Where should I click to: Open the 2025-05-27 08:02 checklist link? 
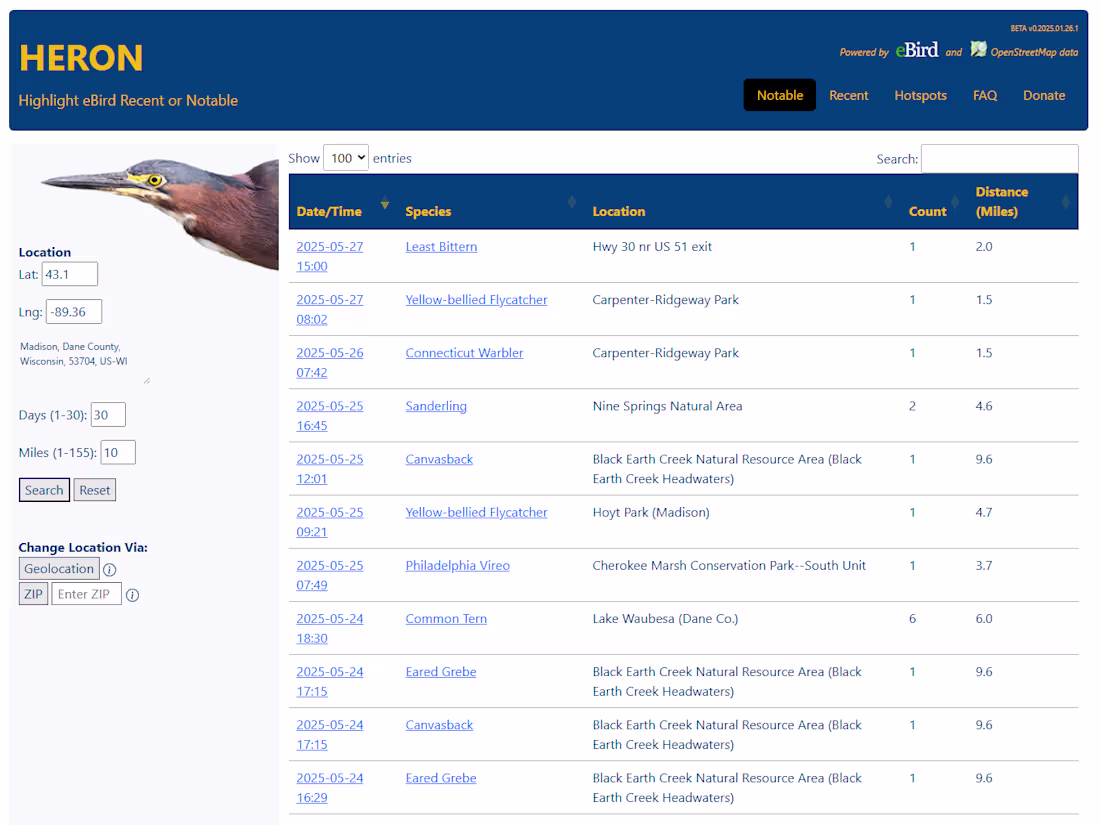coord(330,309)
